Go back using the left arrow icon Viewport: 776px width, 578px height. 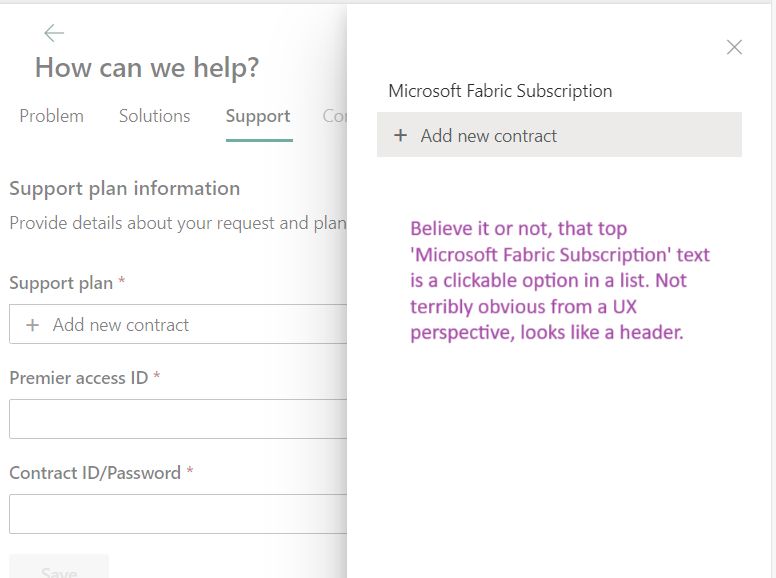click(x=54, y=33)
